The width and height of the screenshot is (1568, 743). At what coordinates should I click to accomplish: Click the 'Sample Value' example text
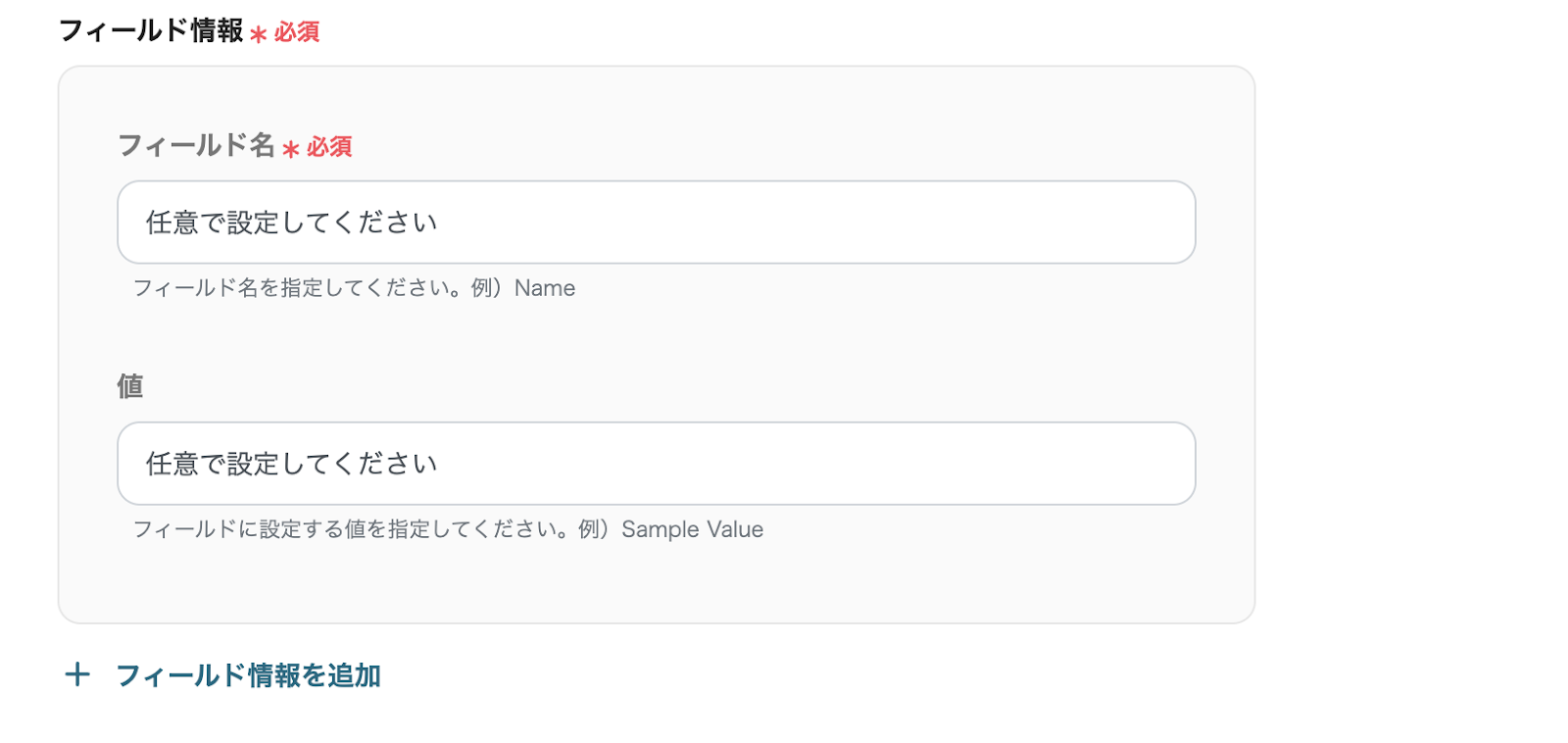point(692,529)
